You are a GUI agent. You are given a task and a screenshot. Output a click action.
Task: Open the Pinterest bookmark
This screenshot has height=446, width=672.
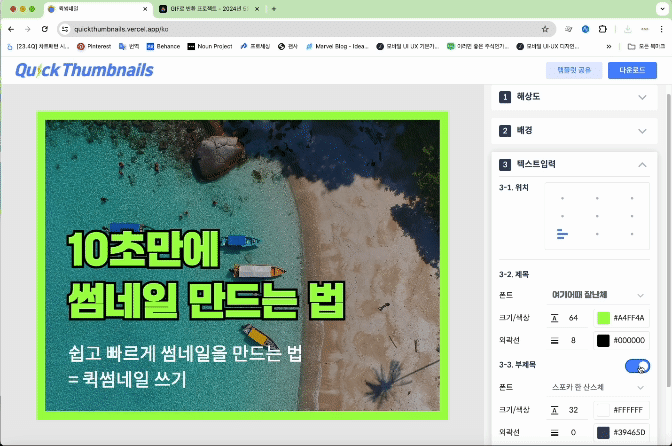tap(94, 46)
